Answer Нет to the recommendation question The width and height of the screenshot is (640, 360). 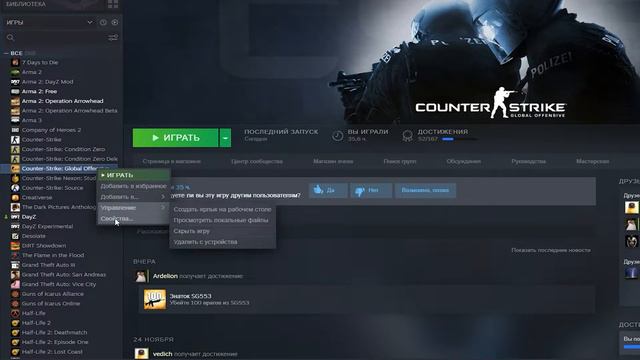click(x=371, y=190)
